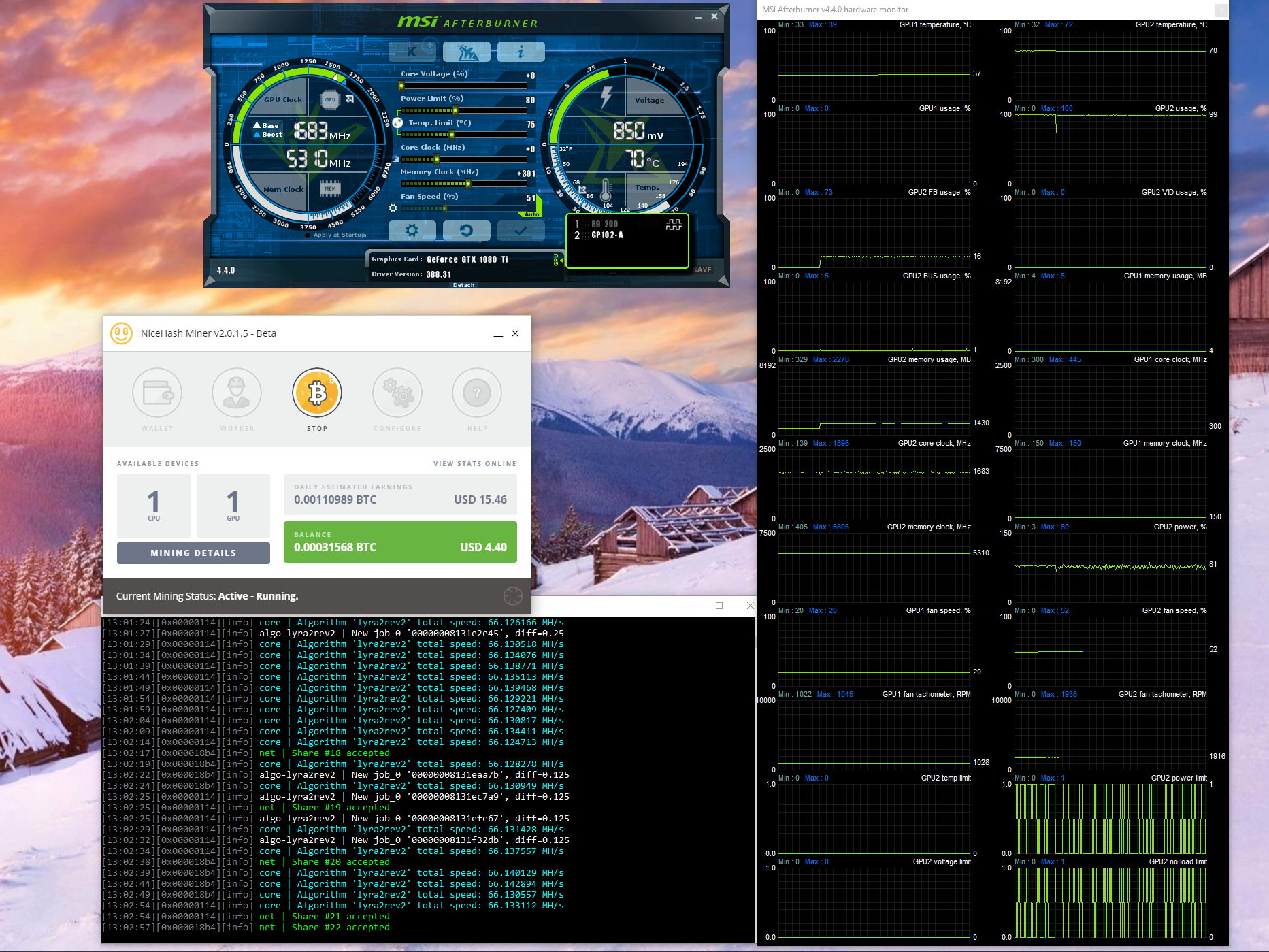Click the GPU2 no load limit graph
This screenshot has width=1269, height=952.
tap(1110, 903)
